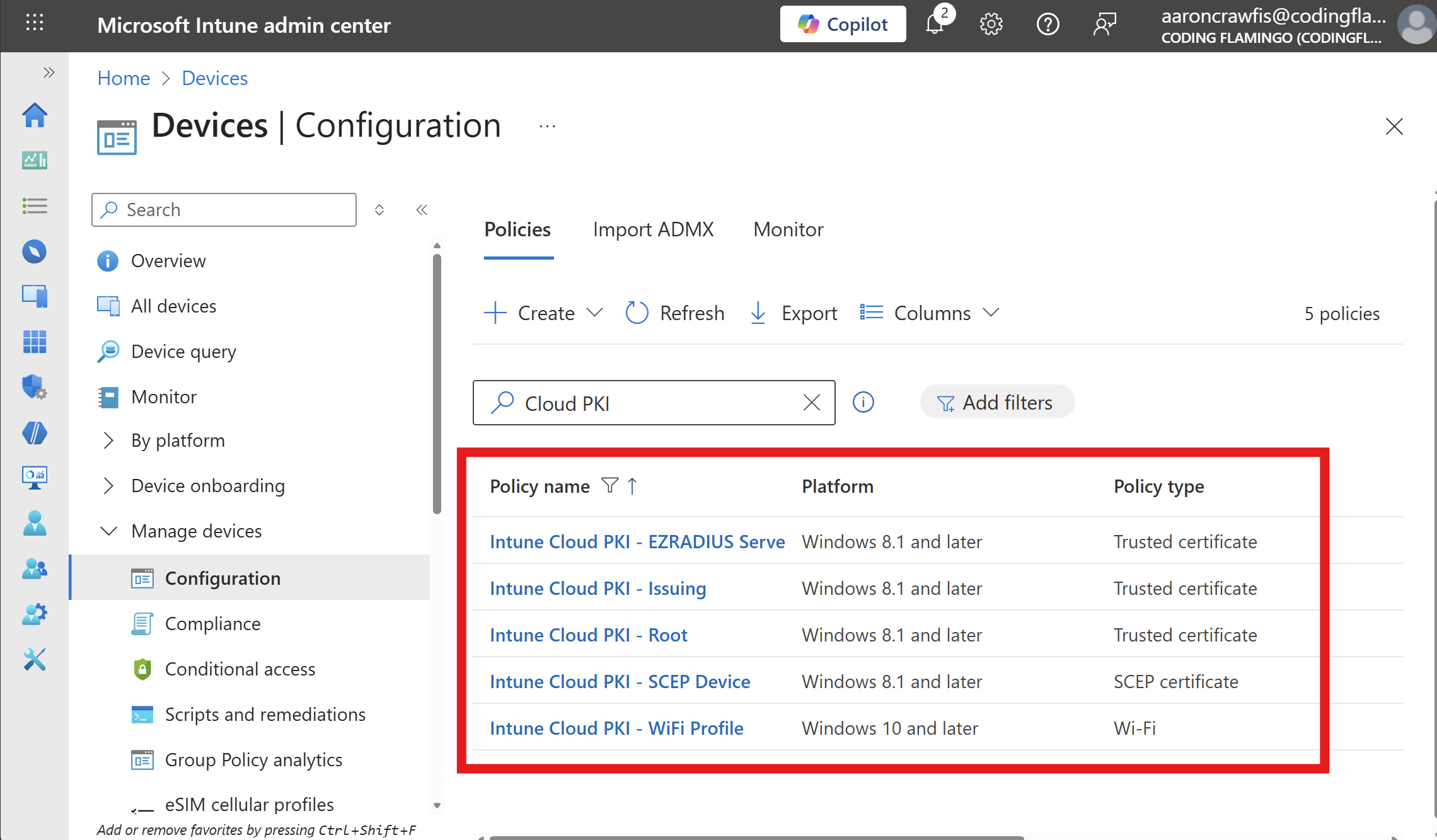
Task: Switch to the Import ADMX tab
Action: pyautogui.click(x=653, y=229)
